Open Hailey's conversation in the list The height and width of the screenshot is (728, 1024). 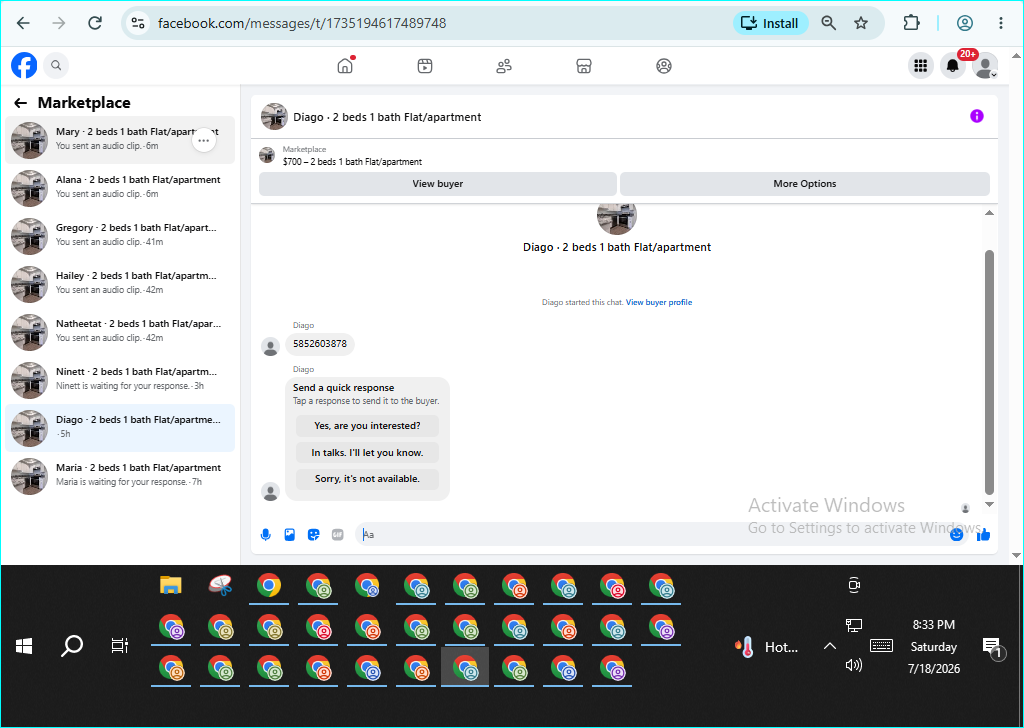point(120,284)
